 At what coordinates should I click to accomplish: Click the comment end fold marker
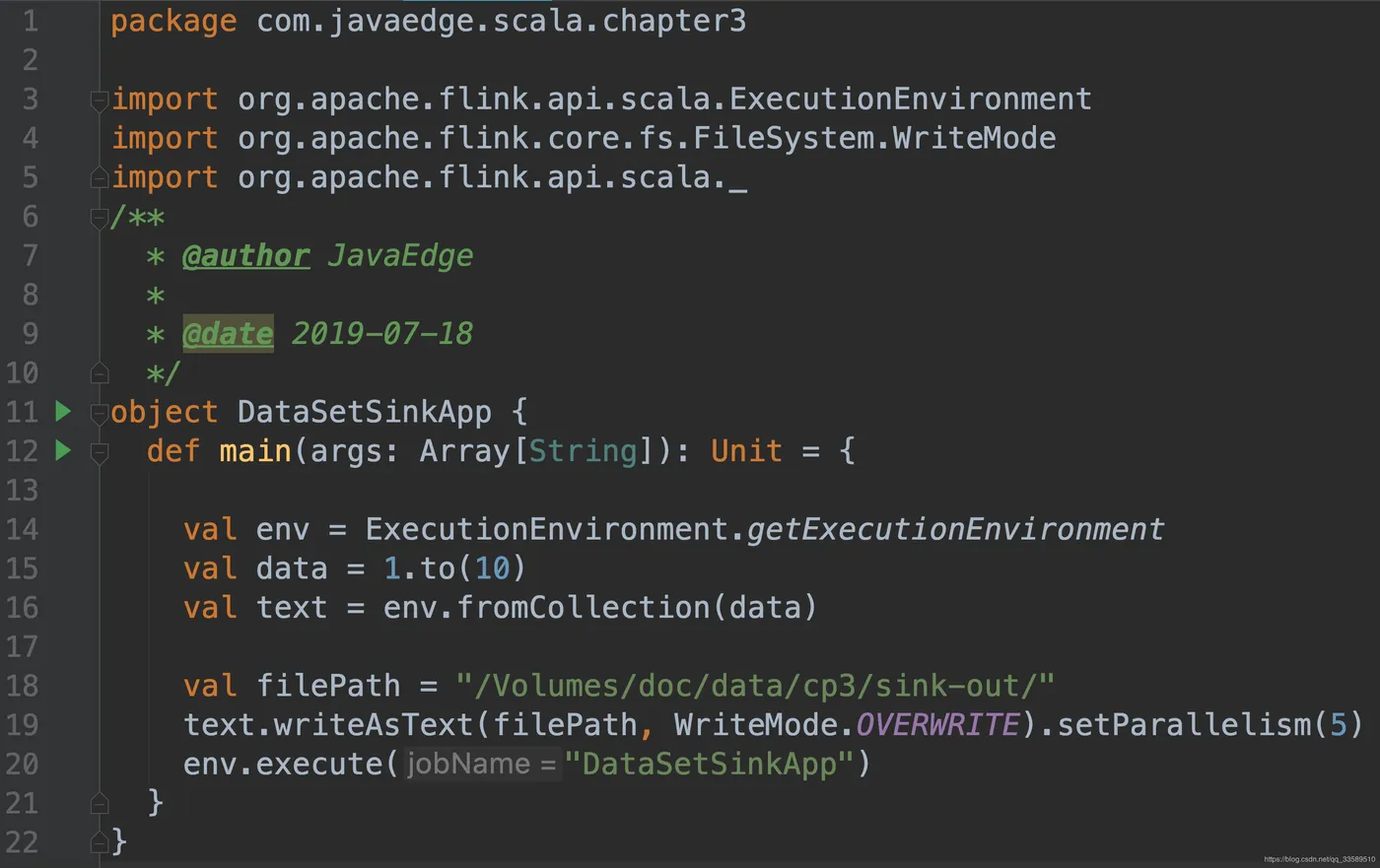99,372
